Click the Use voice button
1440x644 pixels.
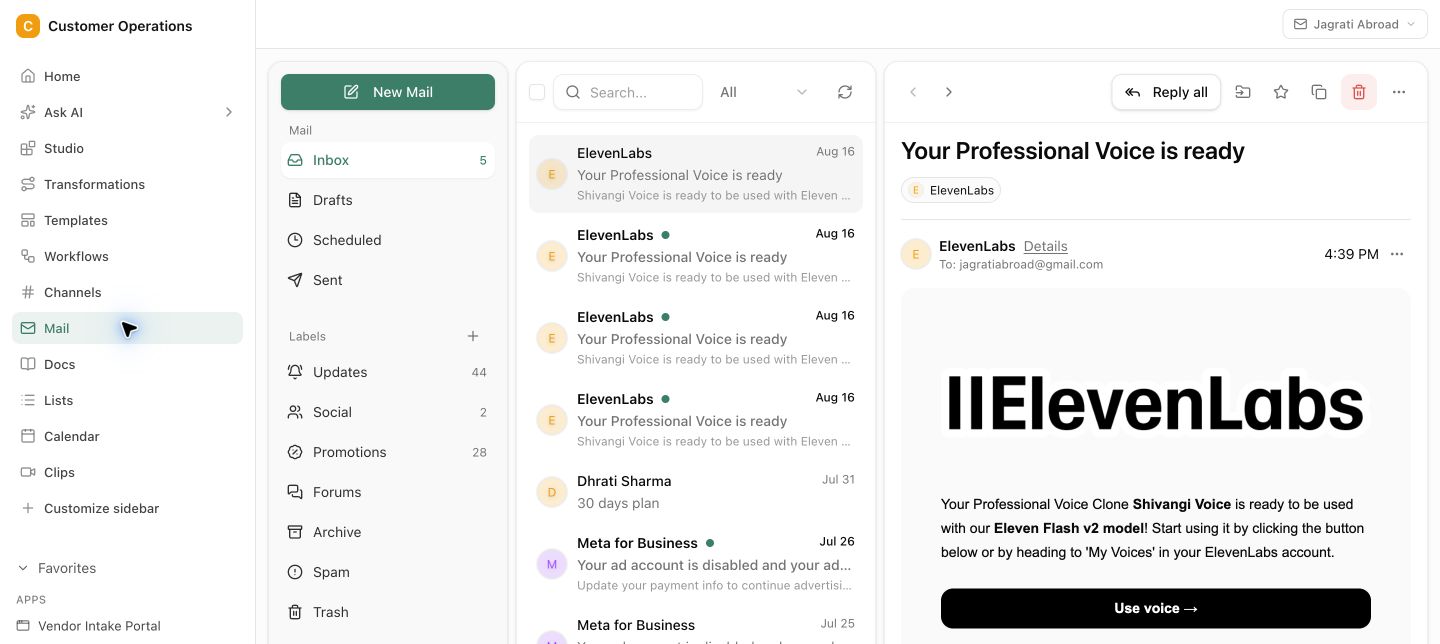click(1156, 608)
